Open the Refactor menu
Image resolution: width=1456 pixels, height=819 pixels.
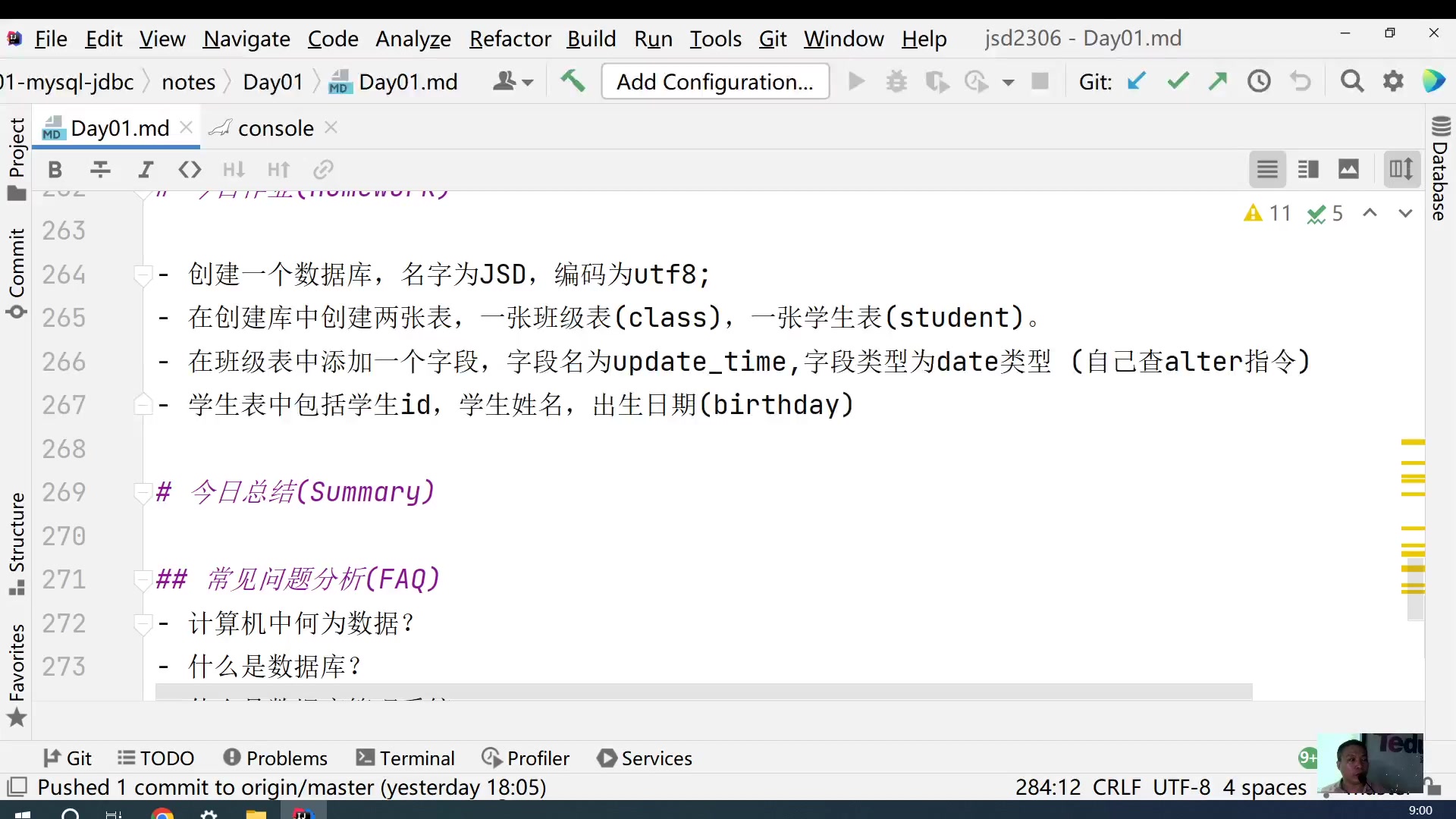[510, 39]
